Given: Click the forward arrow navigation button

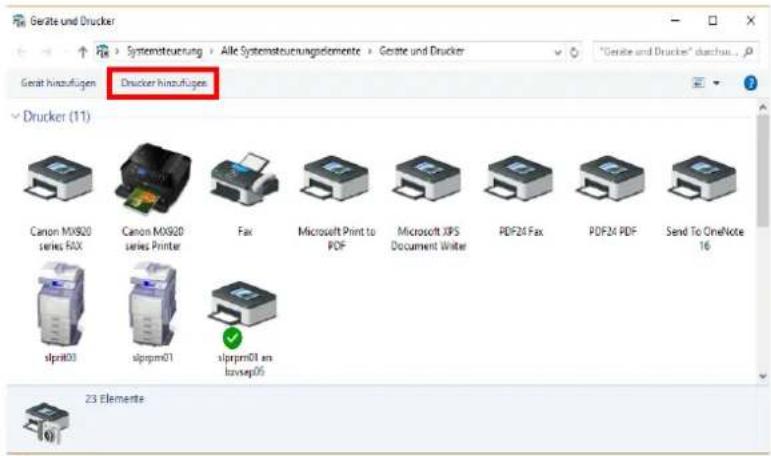Looking at the screenshot, I should coord(47,52).
